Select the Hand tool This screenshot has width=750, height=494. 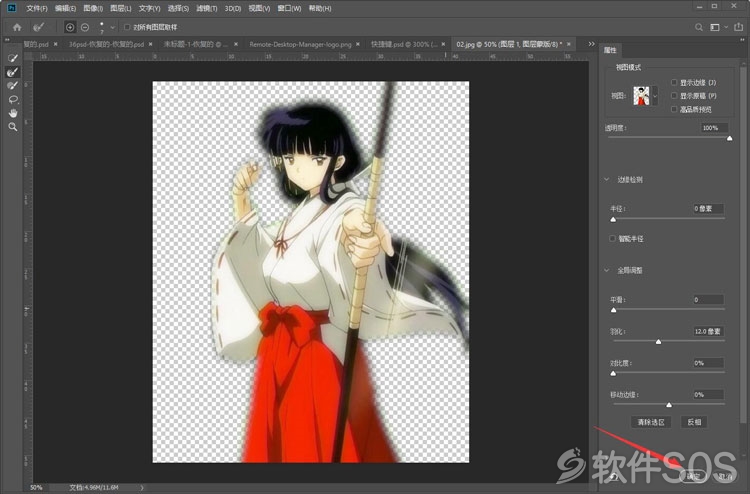pos(13,113)
